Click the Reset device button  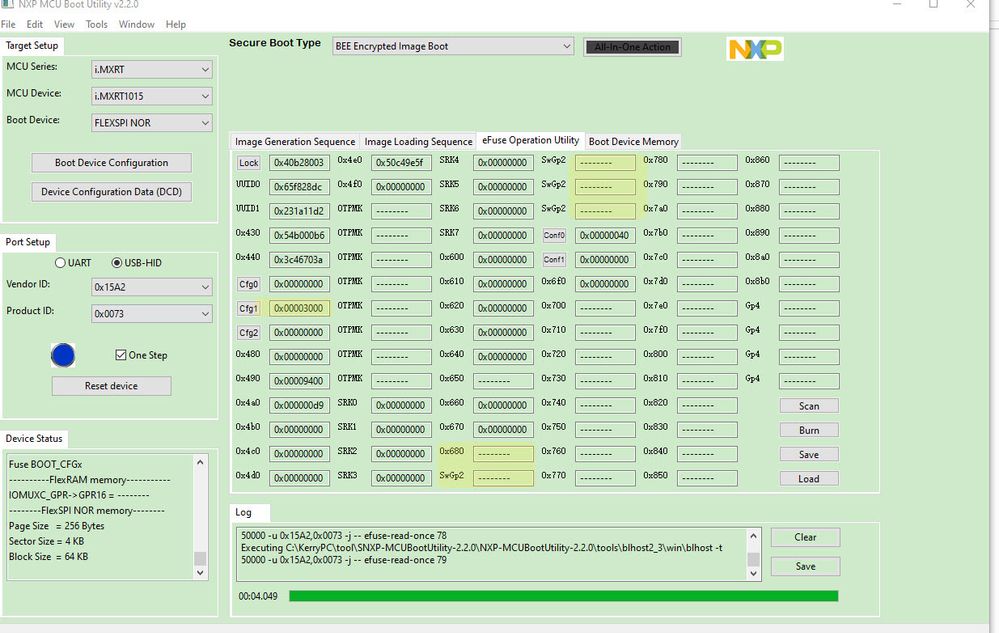click(111, 386)
